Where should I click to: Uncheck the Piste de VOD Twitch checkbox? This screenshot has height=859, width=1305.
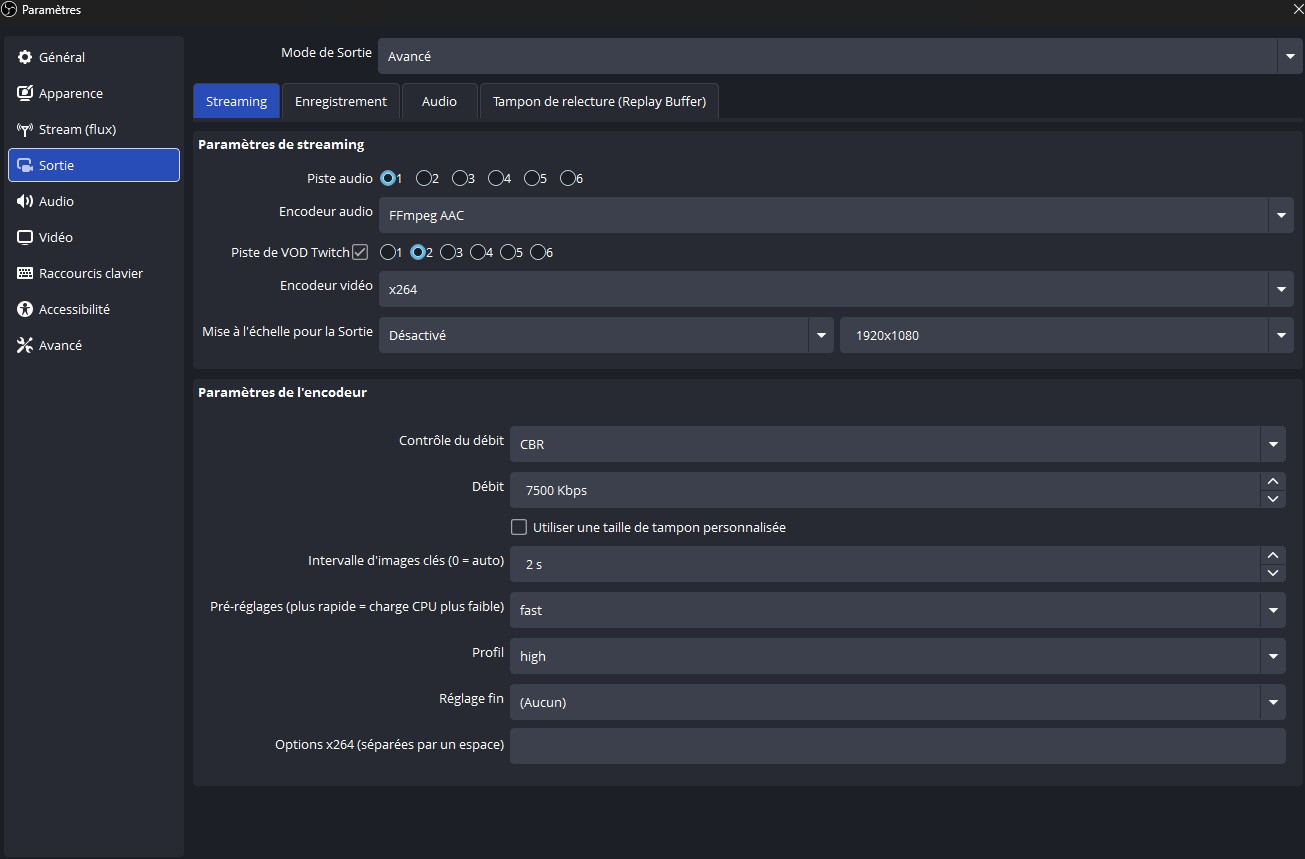click(x=360, y=253)
